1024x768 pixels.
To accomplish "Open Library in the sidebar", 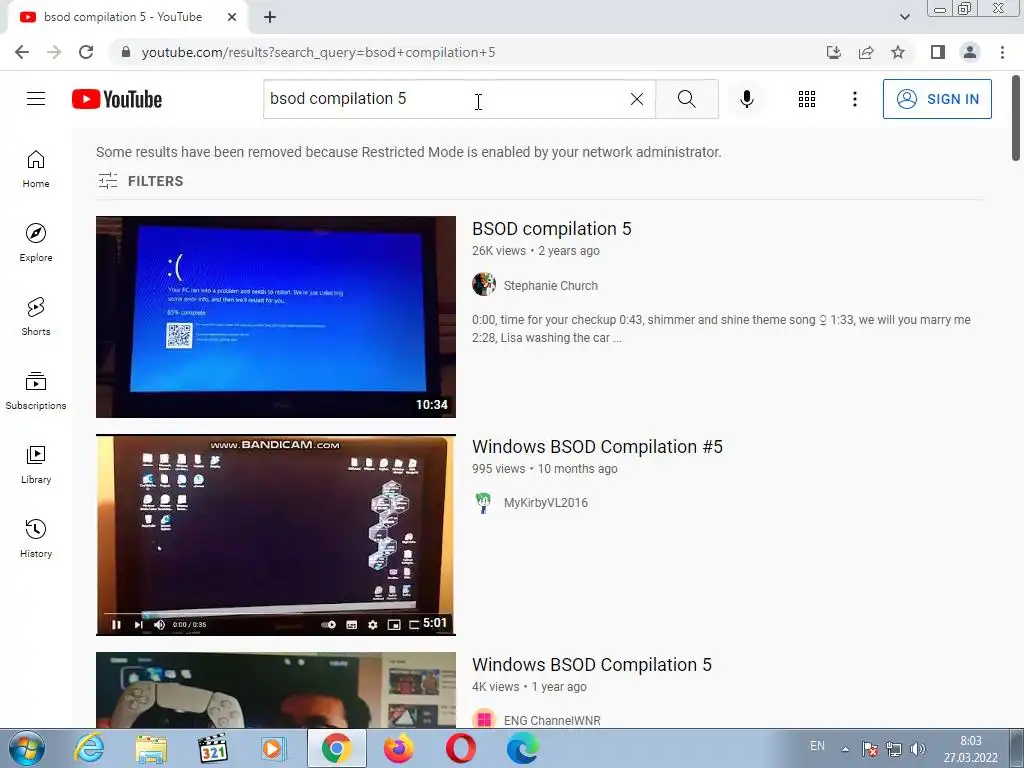I will point(36,464).
